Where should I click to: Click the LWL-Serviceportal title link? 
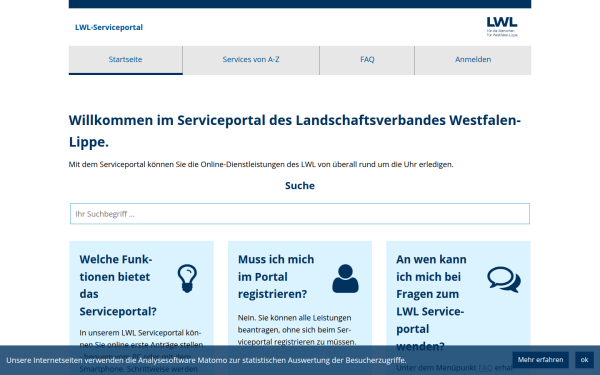coord(109,27)
